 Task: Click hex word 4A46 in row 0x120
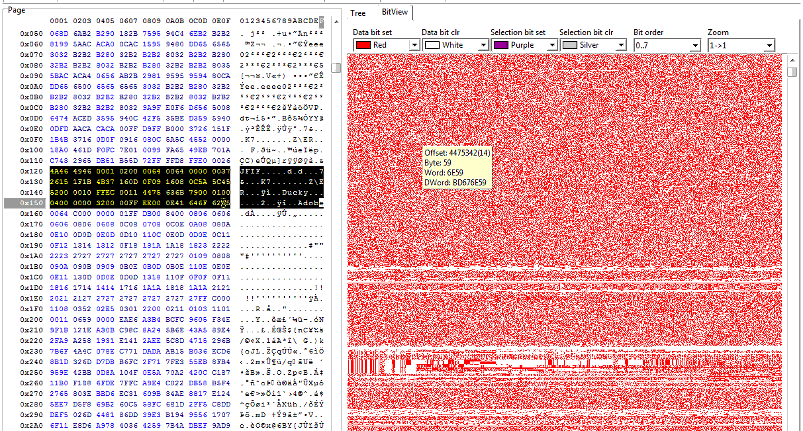coord(58,171)
